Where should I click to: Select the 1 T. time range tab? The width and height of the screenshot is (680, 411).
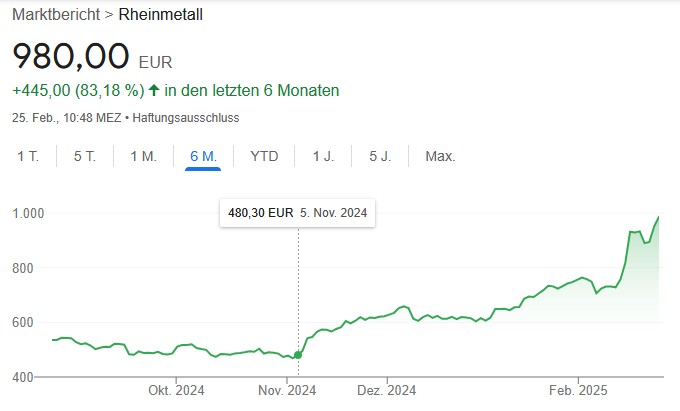point(29,156)
